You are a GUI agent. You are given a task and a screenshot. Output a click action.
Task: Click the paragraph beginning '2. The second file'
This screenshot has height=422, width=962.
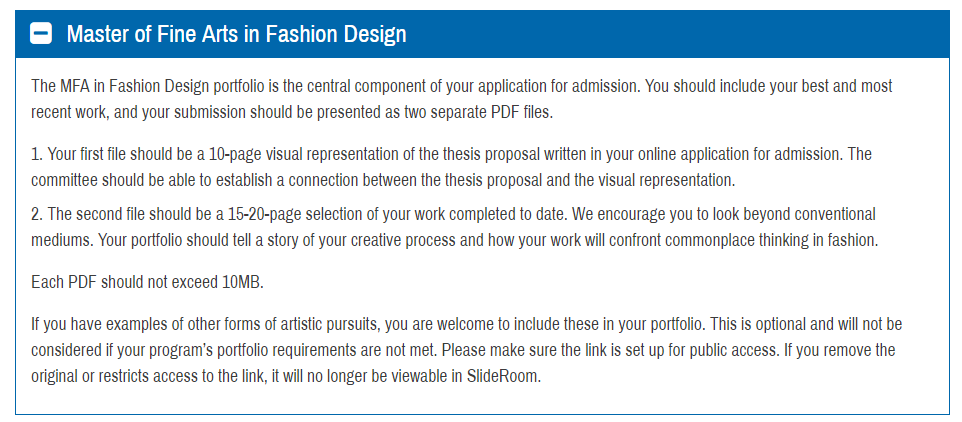point(455,228)
